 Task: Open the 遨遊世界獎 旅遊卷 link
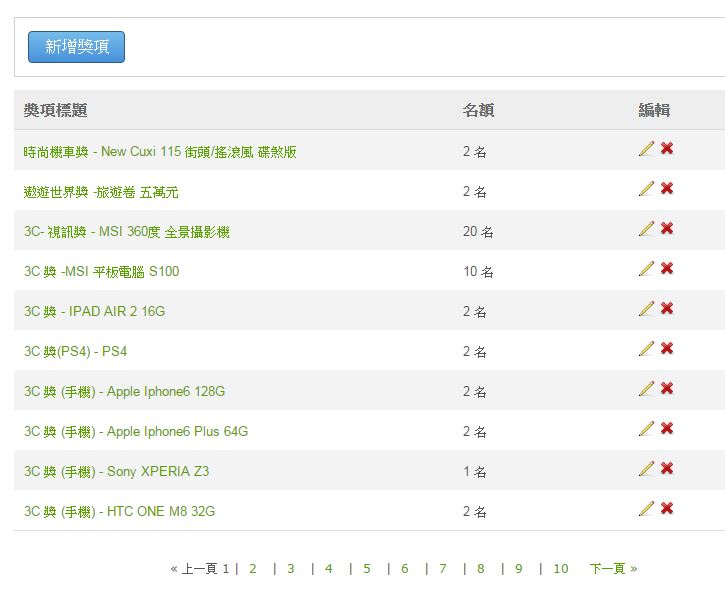[101, 192]
